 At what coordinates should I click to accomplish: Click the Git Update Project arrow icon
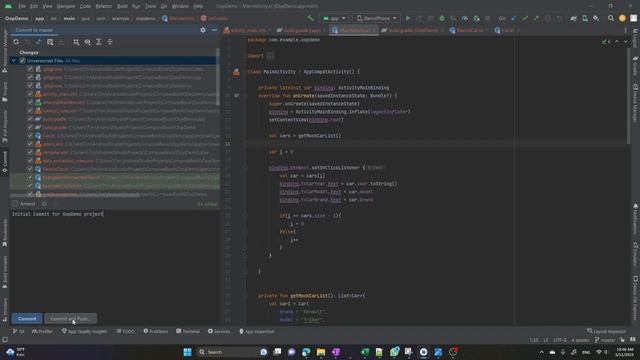click(514, 18)
